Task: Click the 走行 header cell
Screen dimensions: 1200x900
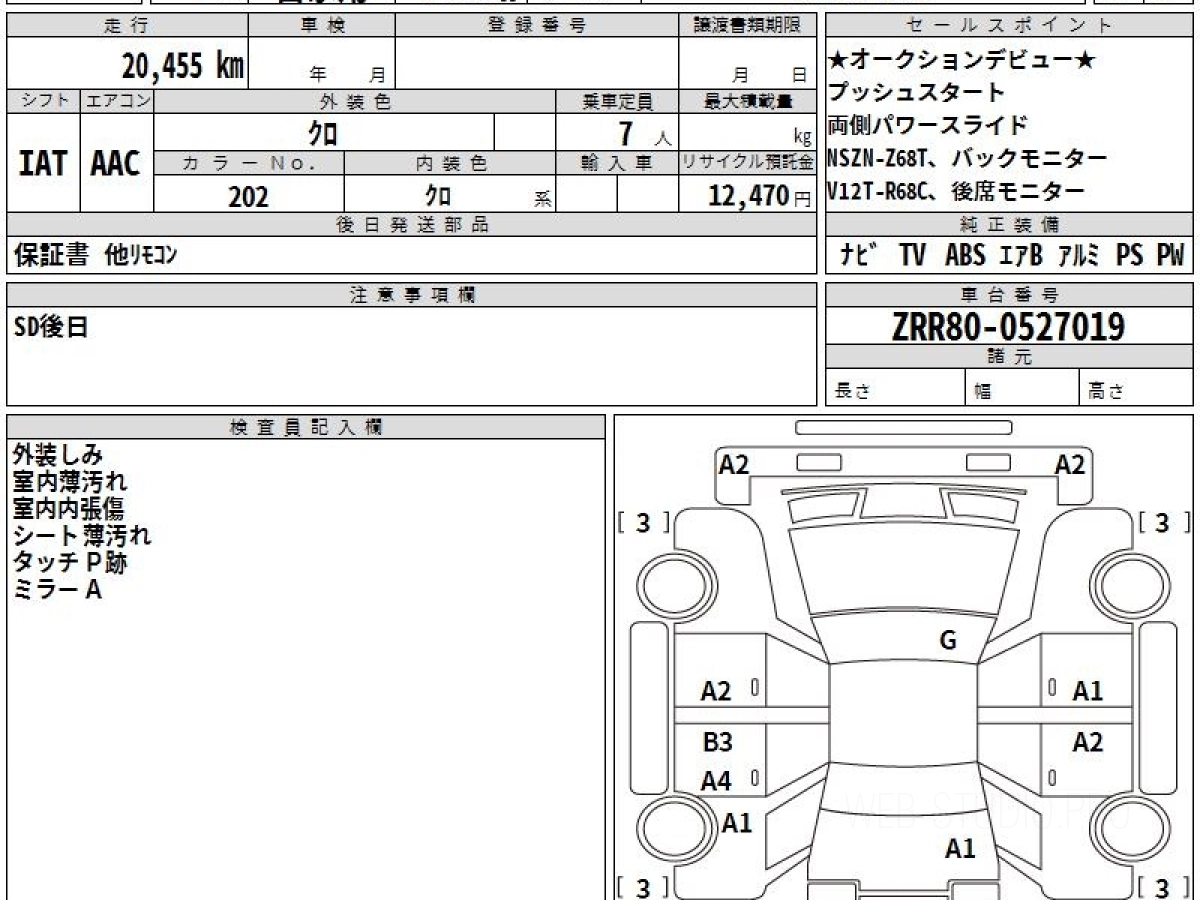Action: click(127, 26)
